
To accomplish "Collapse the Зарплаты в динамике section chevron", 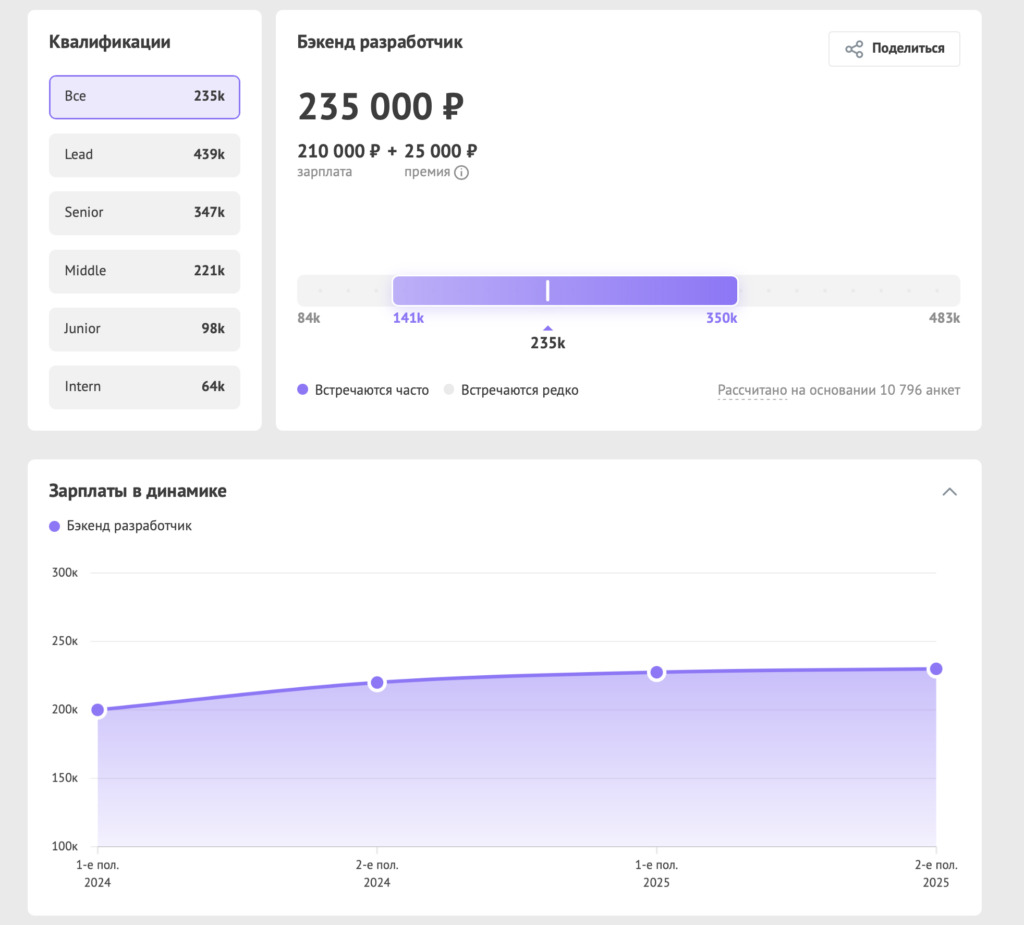I will tap(949, 491).
